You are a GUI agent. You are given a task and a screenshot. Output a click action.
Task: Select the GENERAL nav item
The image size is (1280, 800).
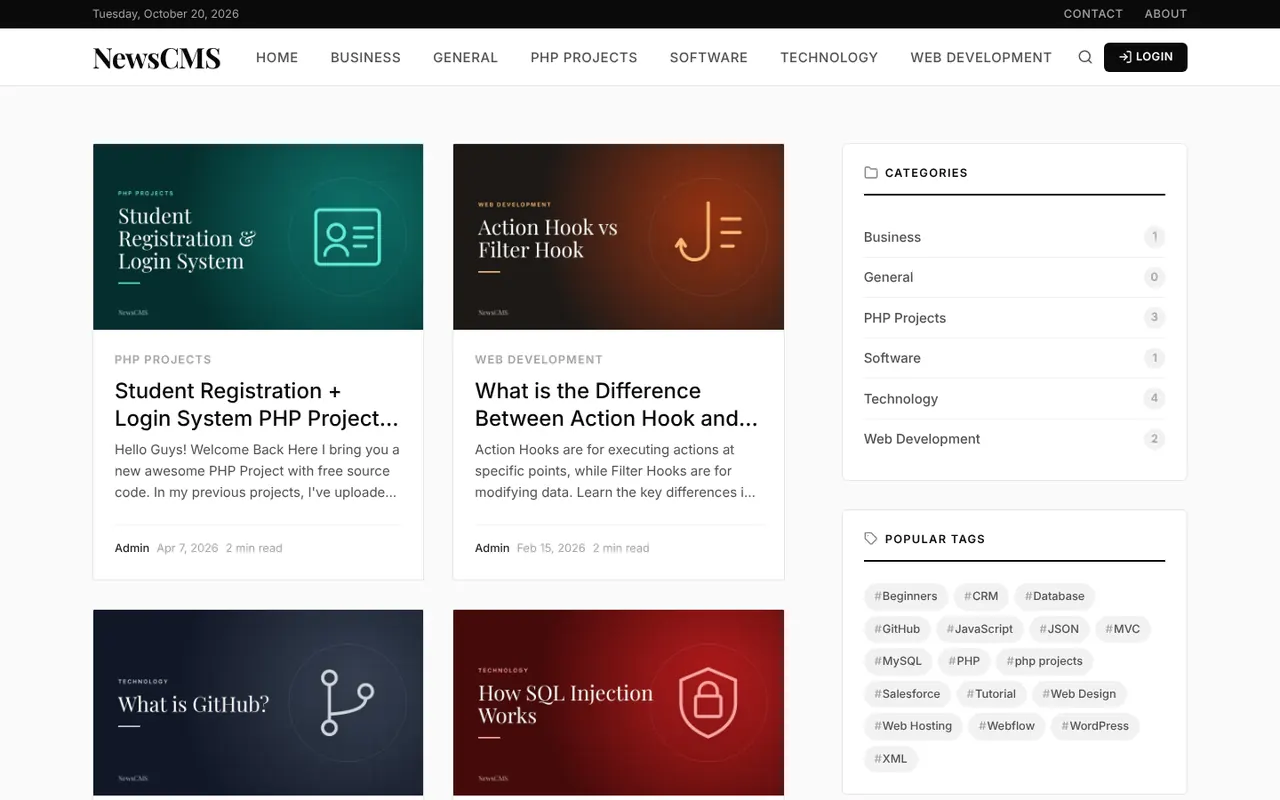point(465,58)
